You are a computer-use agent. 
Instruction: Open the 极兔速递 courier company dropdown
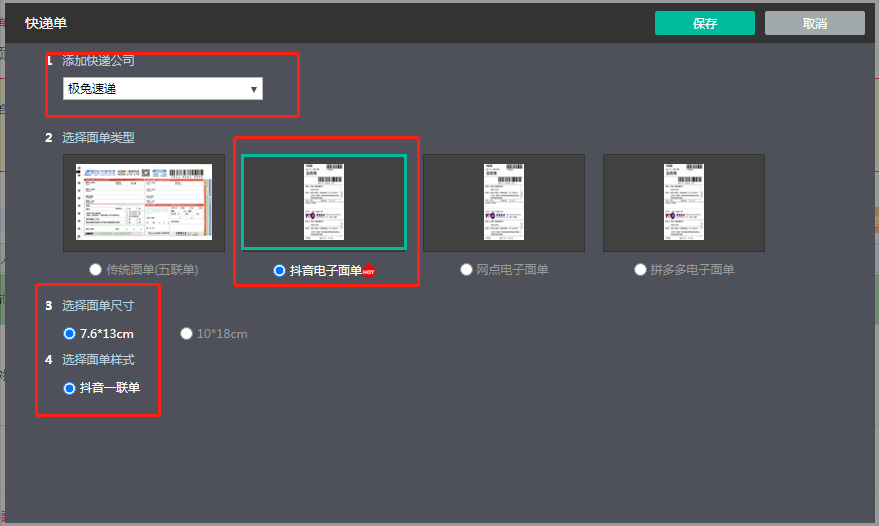[163, 89]
